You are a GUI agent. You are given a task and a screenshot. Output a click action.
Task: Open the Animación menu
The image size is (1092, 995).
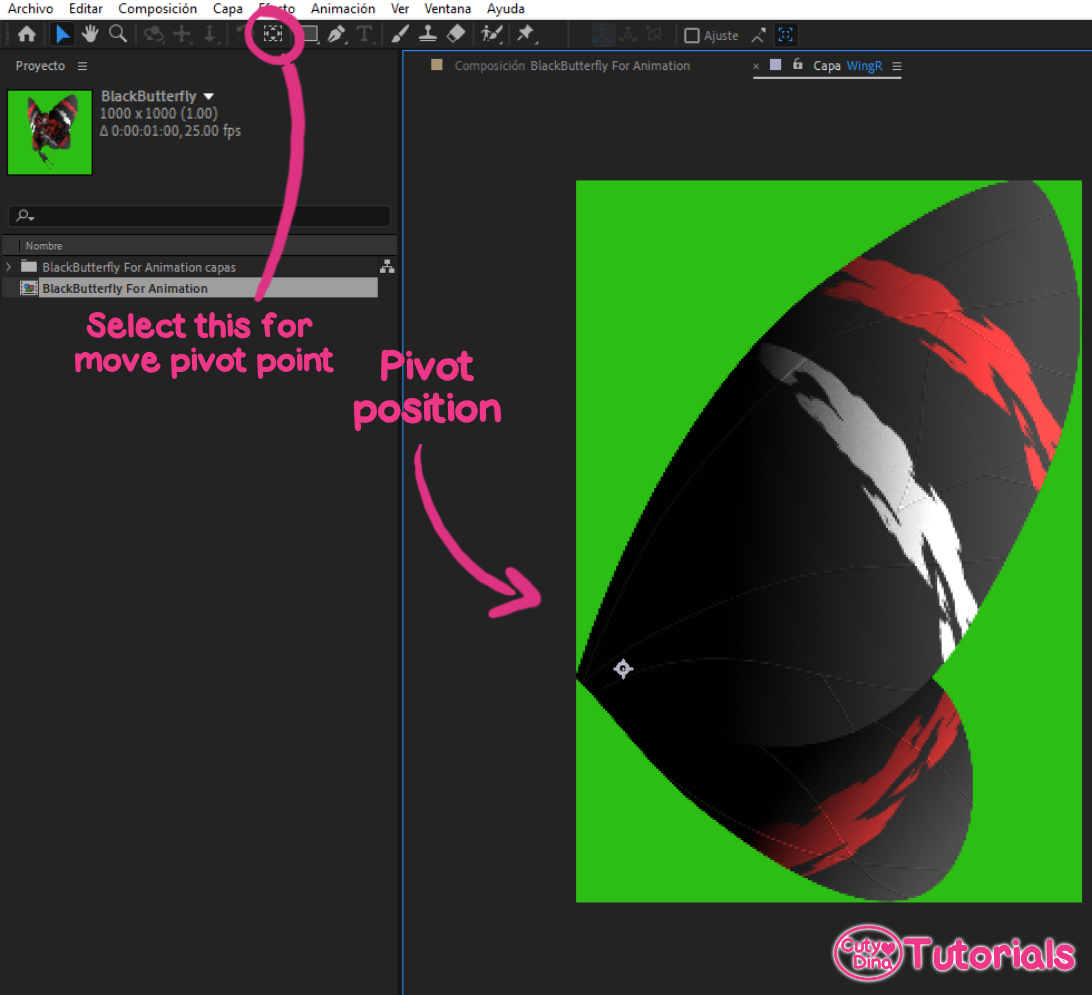coord(342,8)
